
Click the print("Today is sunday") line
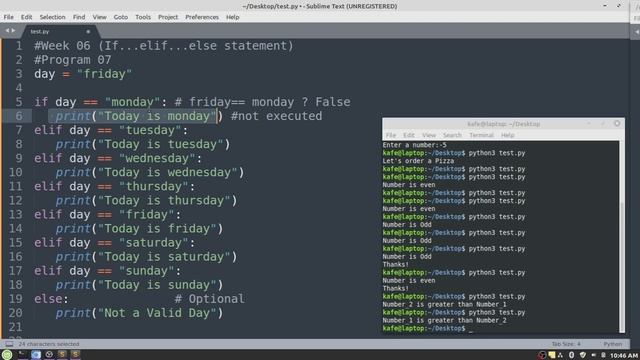(139, 285)
